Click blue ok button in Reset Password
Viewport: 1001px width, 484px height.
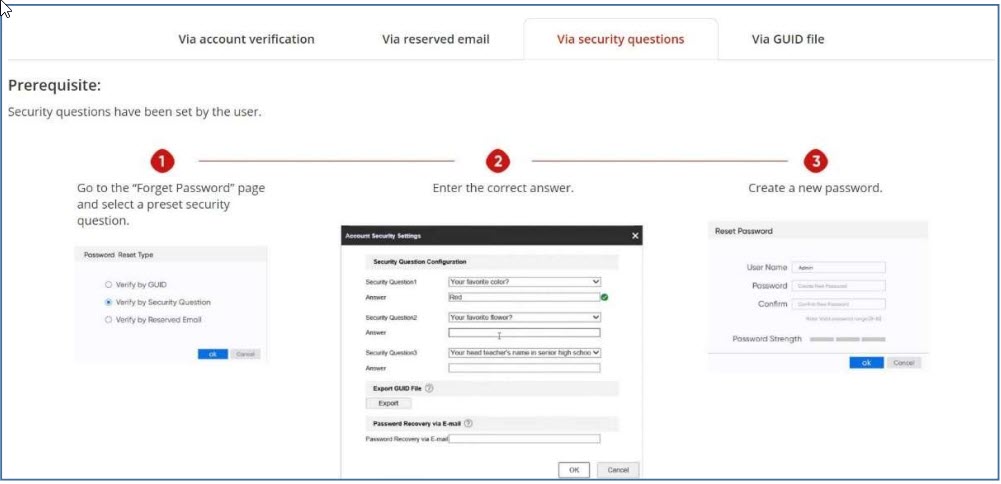(866, 362)
